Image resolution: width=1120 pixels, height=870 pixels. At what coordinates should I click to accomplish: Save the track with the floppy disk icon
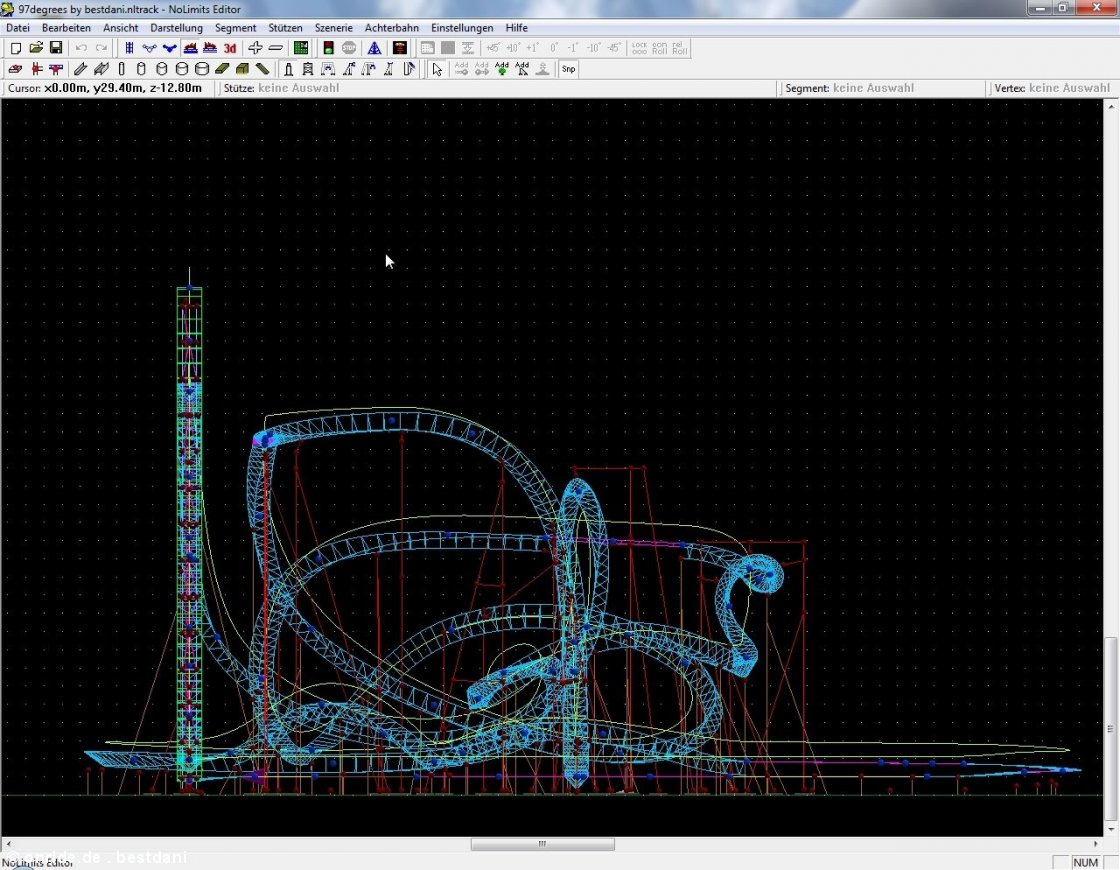point(56,48)
